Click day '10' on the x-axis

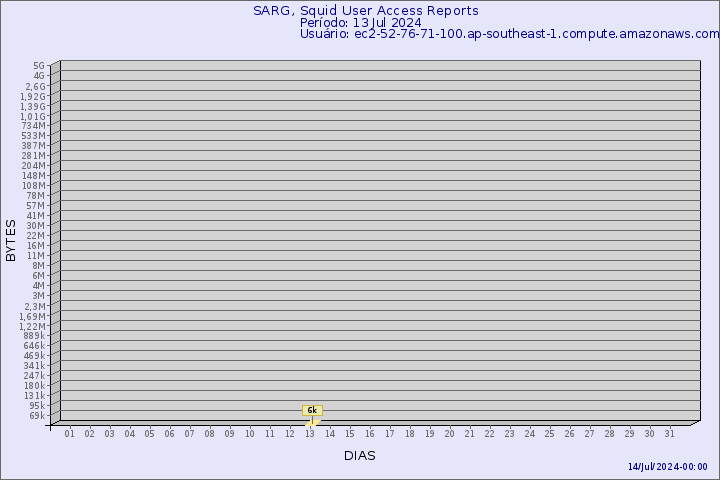coord(250,434)
